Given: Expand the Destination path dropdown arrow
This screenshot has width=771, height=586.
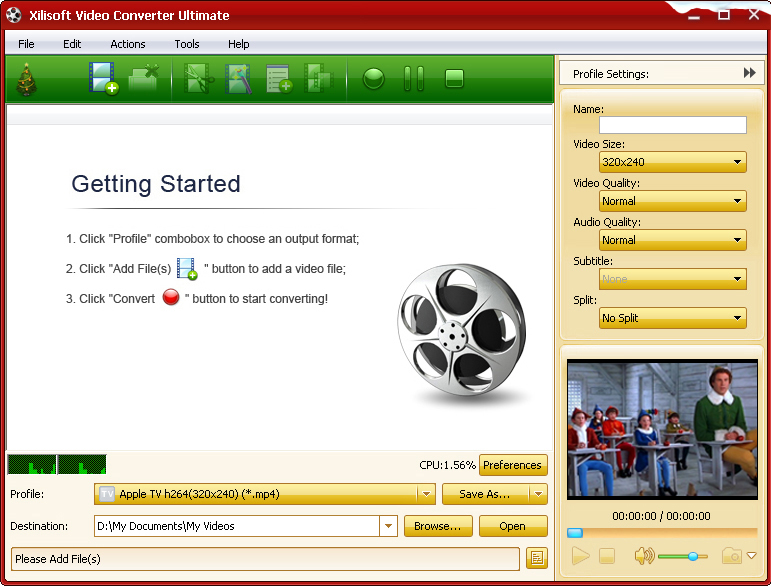Looking at the screenshot, I should [388, 526].
